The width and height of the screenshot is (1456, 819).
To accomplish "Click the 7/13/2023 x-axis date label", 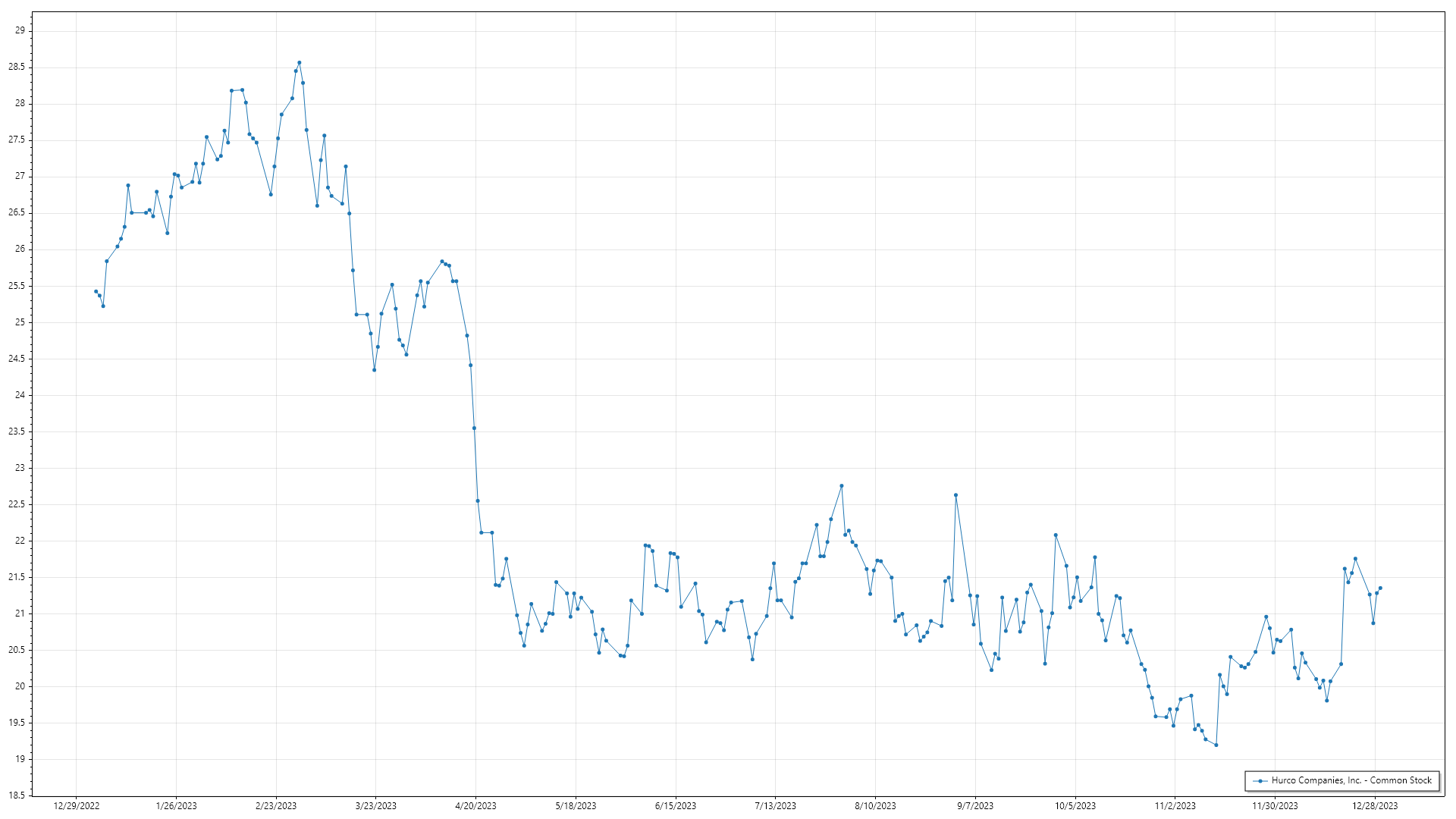I will pos(775,806).
